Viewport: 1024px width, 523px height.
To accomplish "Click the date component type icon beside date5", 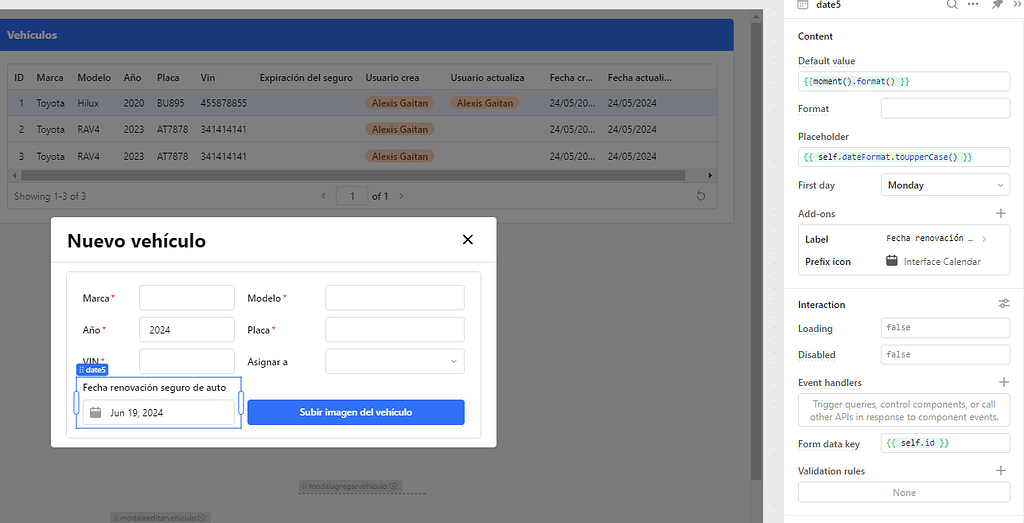I will pos(803,5).
